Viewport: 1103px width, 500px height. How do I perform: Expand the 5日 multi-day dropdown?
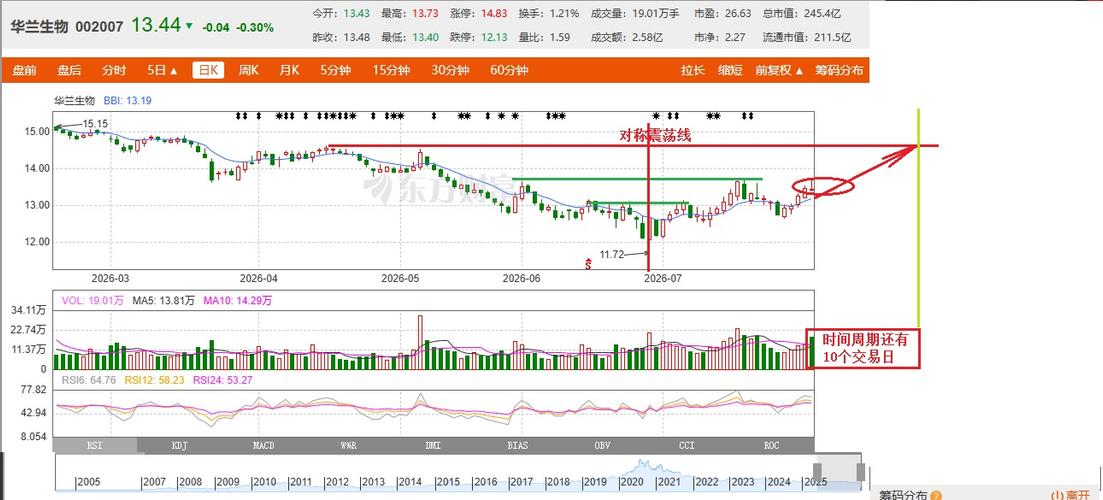162,70
